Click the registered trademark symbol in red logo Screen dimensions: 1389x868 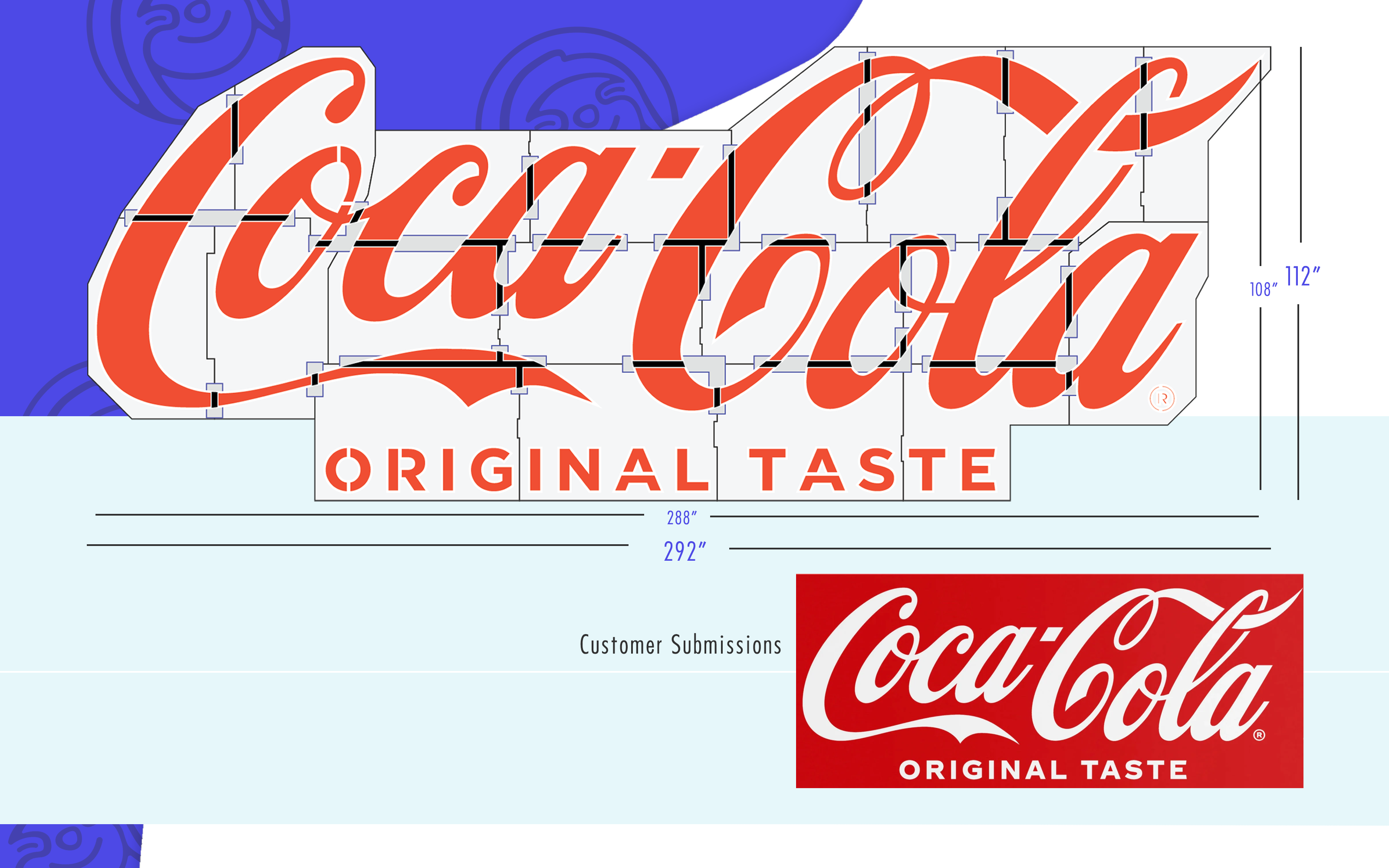point(1259,735)
